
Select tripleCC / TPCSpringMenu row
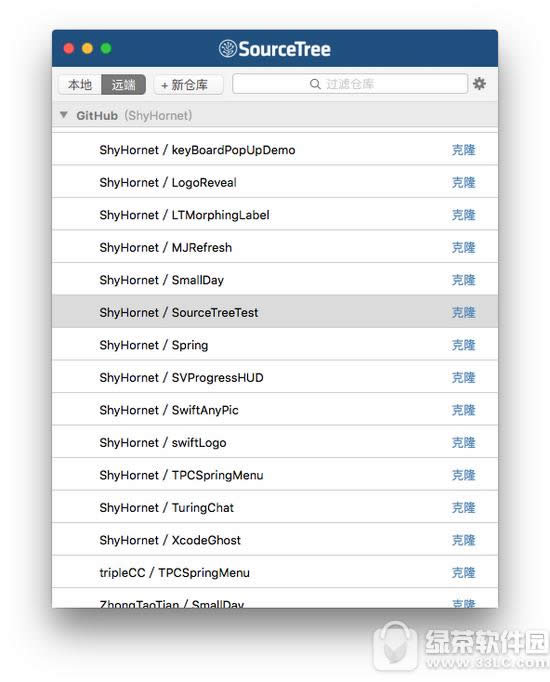(275, 572)
